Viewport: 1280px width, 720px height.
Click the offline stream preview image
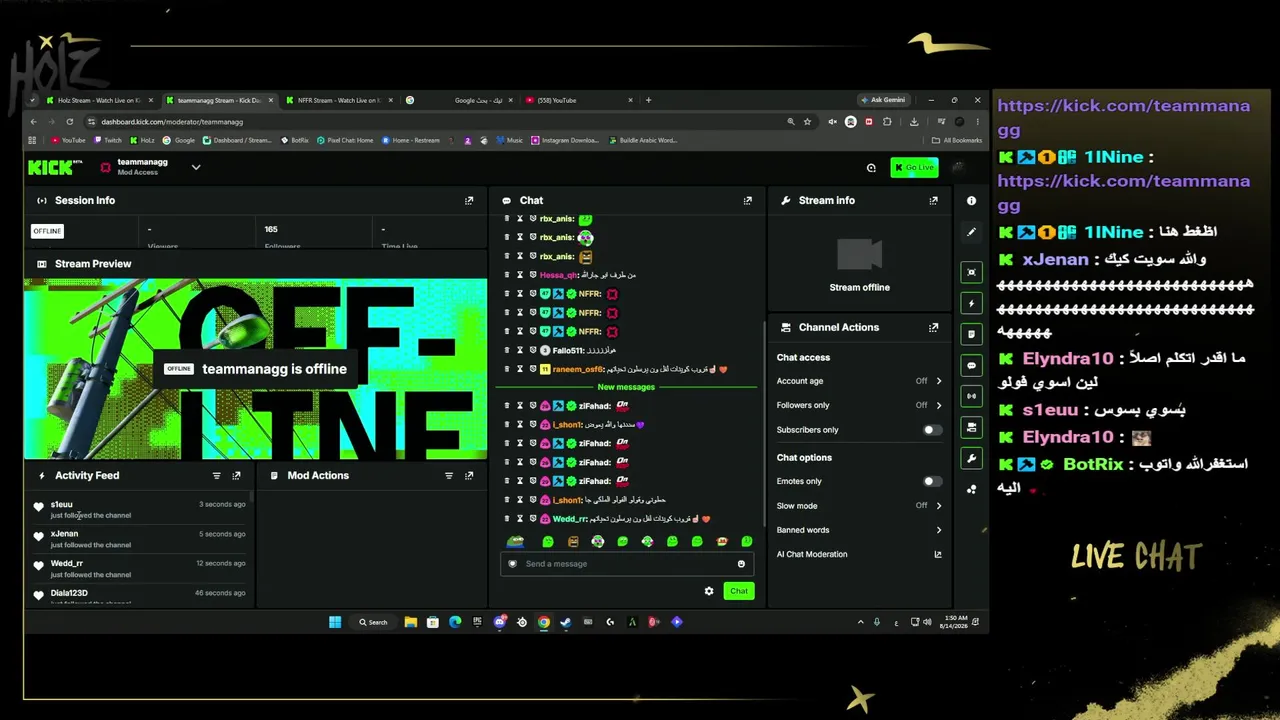click(x=255, y=369)
